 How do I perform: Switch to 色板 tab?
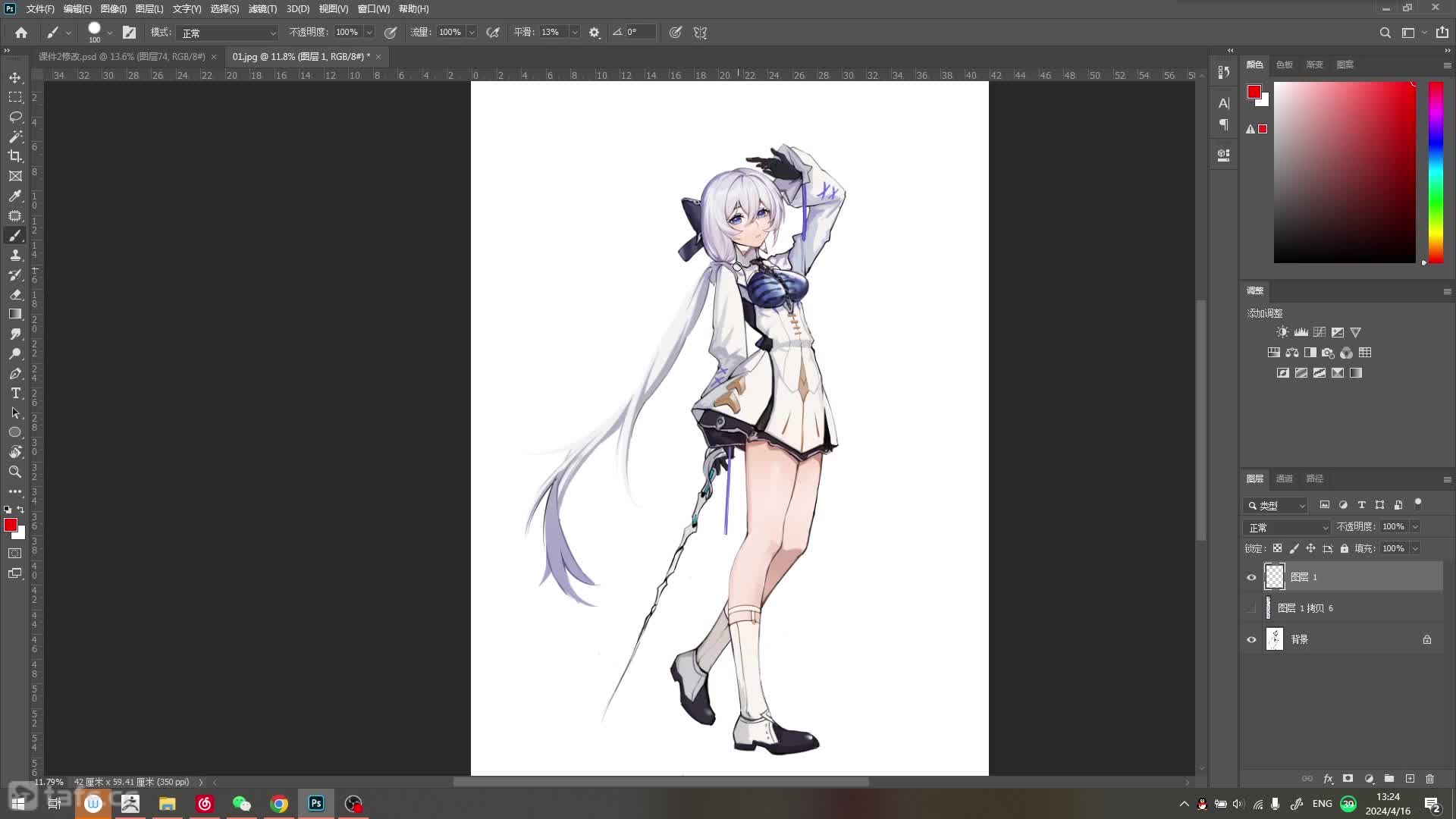[1284, 64]
